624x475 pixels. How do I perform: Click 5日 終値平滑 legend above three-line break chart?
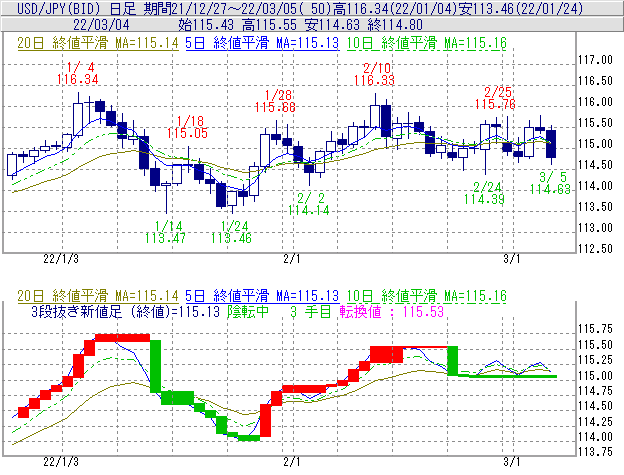coord(262,296)
